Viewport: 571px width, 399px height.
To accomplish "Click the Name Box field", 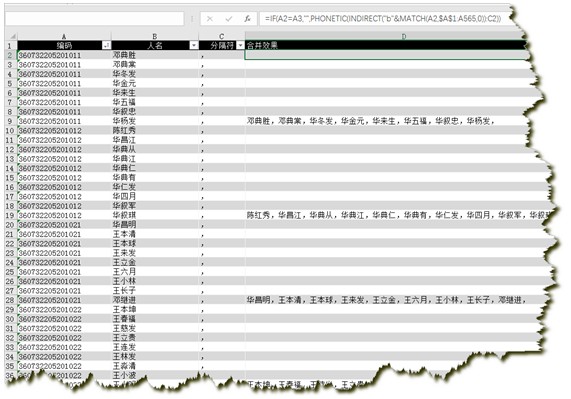I will [x=94, y=19].
